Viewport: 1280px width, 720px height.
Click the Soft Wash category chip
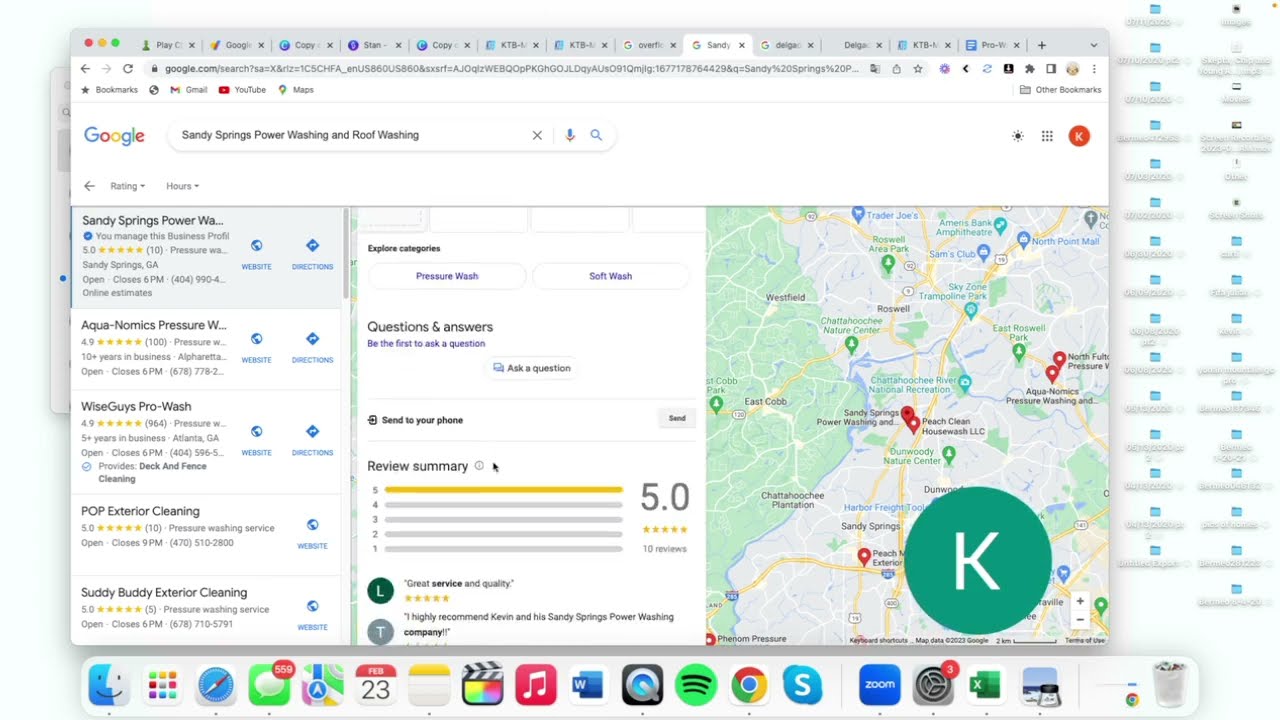pos(610,276)
